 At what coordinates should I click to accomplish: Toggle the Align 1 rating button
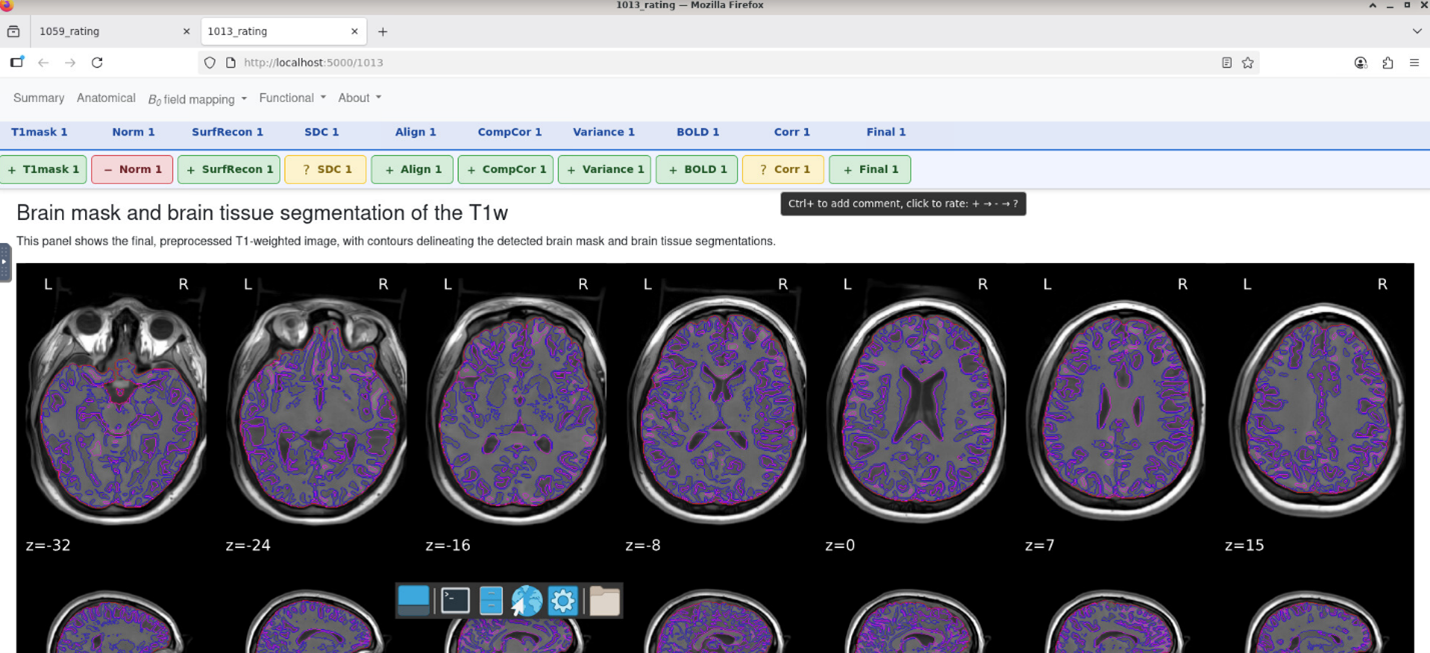(412, 169)
